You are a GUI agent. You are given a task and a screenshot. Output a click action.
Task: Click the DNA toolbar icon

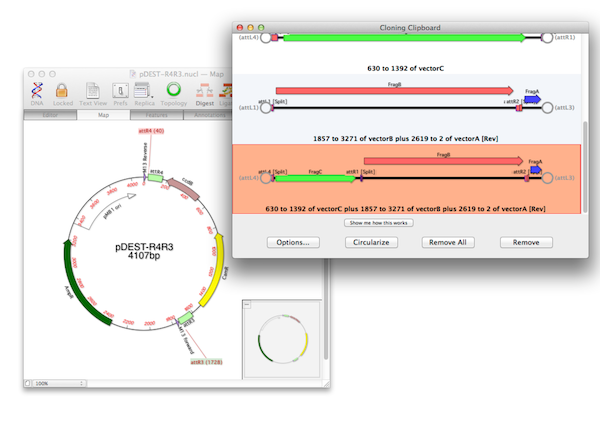click(37, 91)
